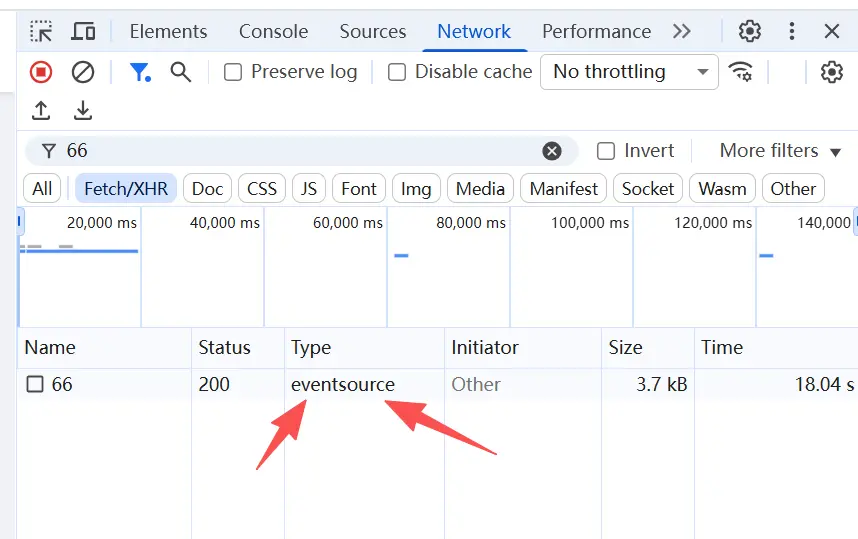
Task: Filter requests by the WS Socket type
Action: 648,188
